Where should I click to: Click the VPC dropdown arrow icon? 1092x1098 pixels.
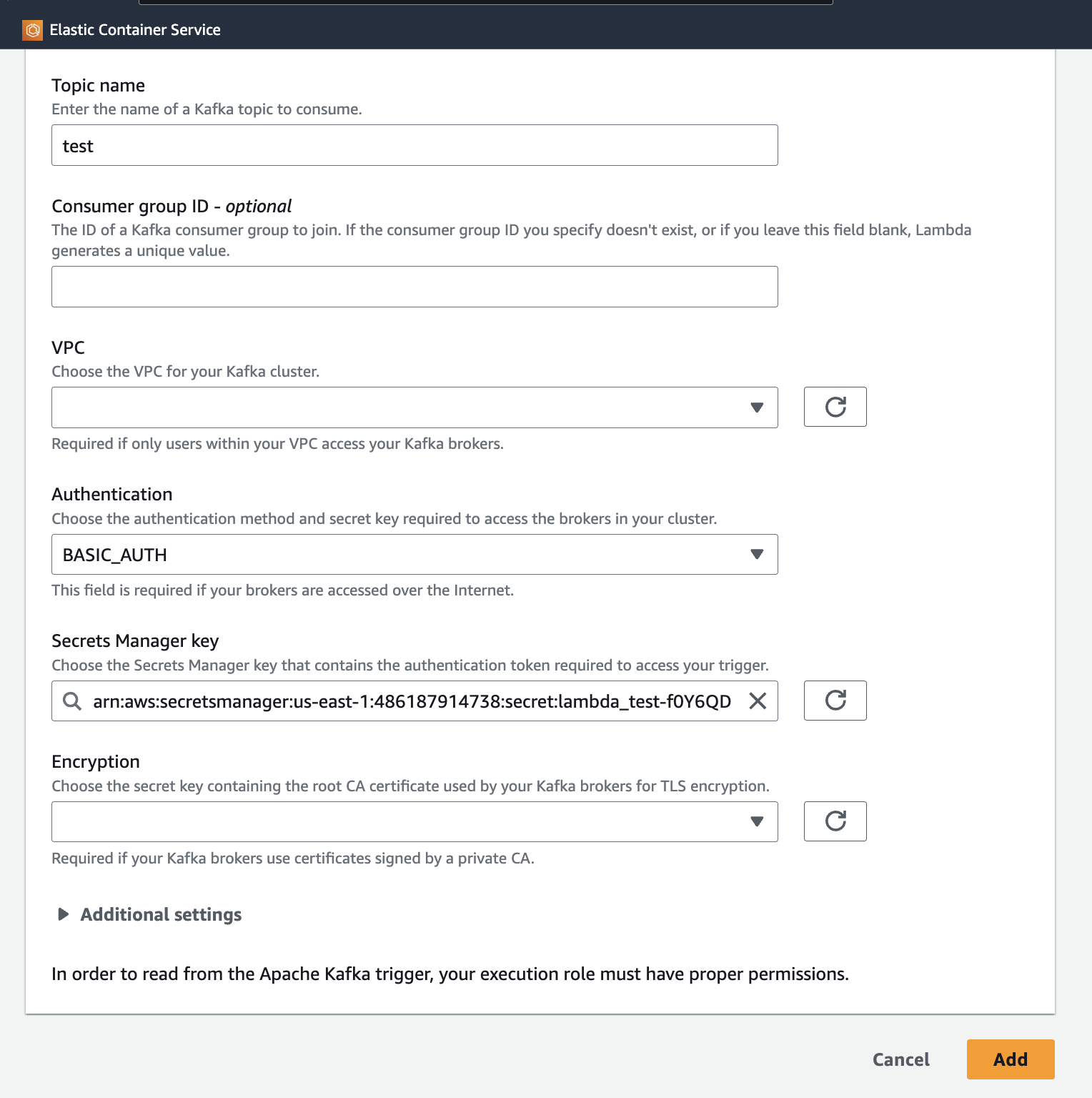pyautogui.click(x=757, y=407)
